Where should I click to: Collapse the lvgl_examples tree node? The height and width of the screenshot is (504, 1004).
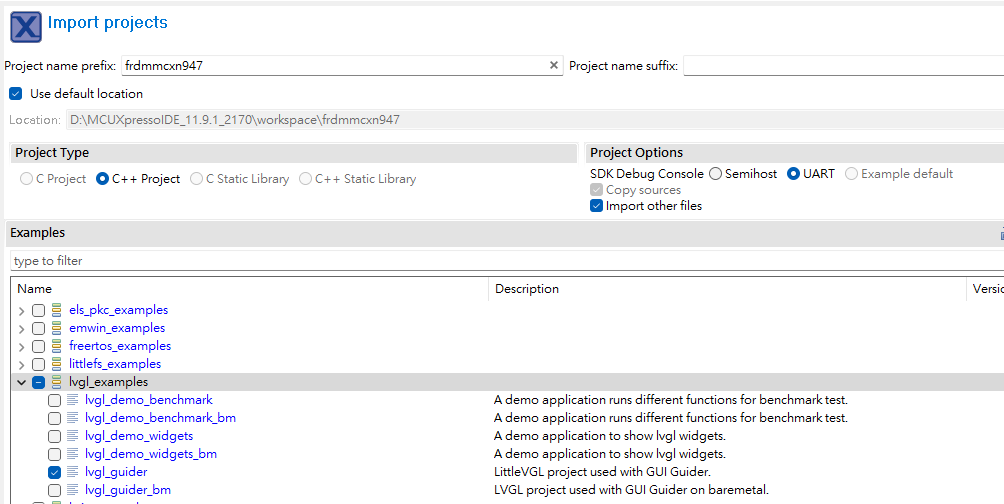[22, 382]
